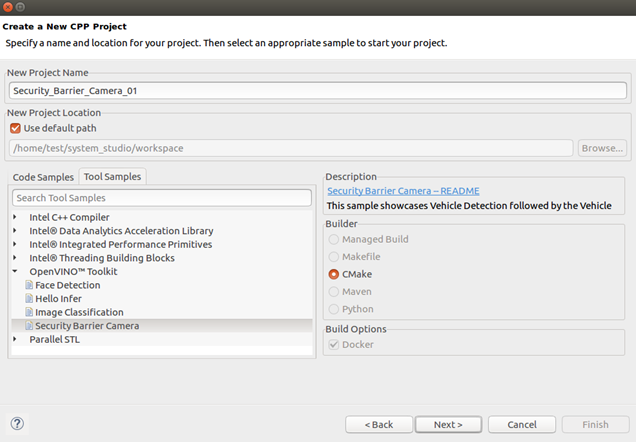Click the Hello Infer file icon
636x442 pixels.
click(x=29, y=298)
